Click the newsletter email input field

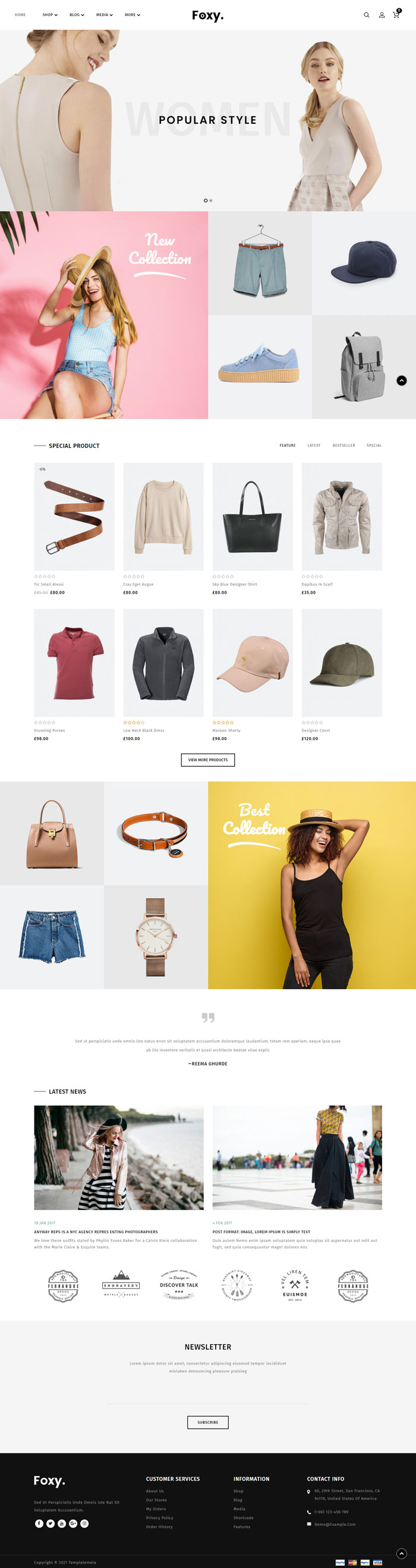tap(208, 1395)
